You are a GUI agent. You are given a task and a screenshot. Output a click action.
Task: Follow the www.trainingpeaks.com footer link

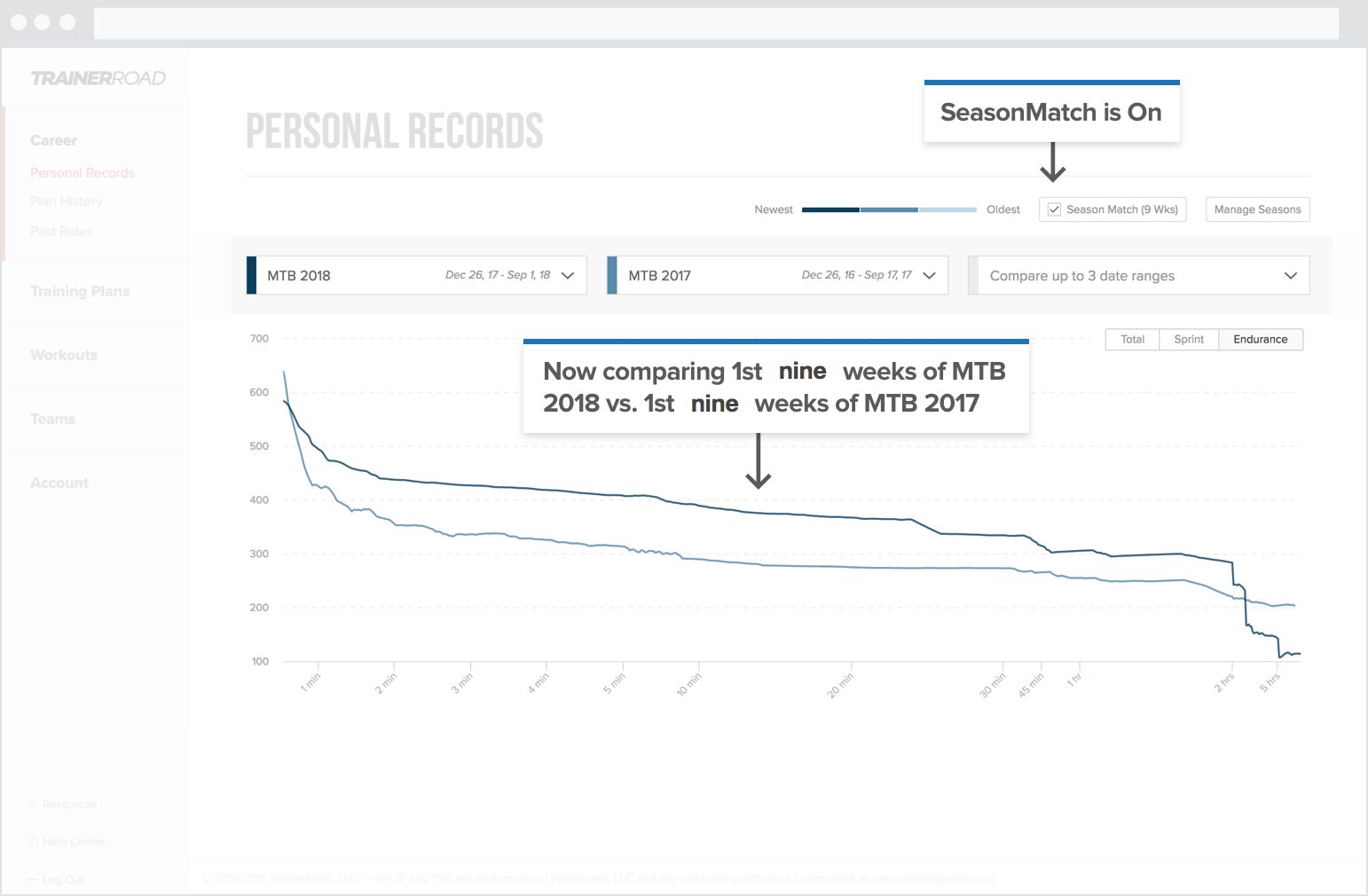(933, 879)
